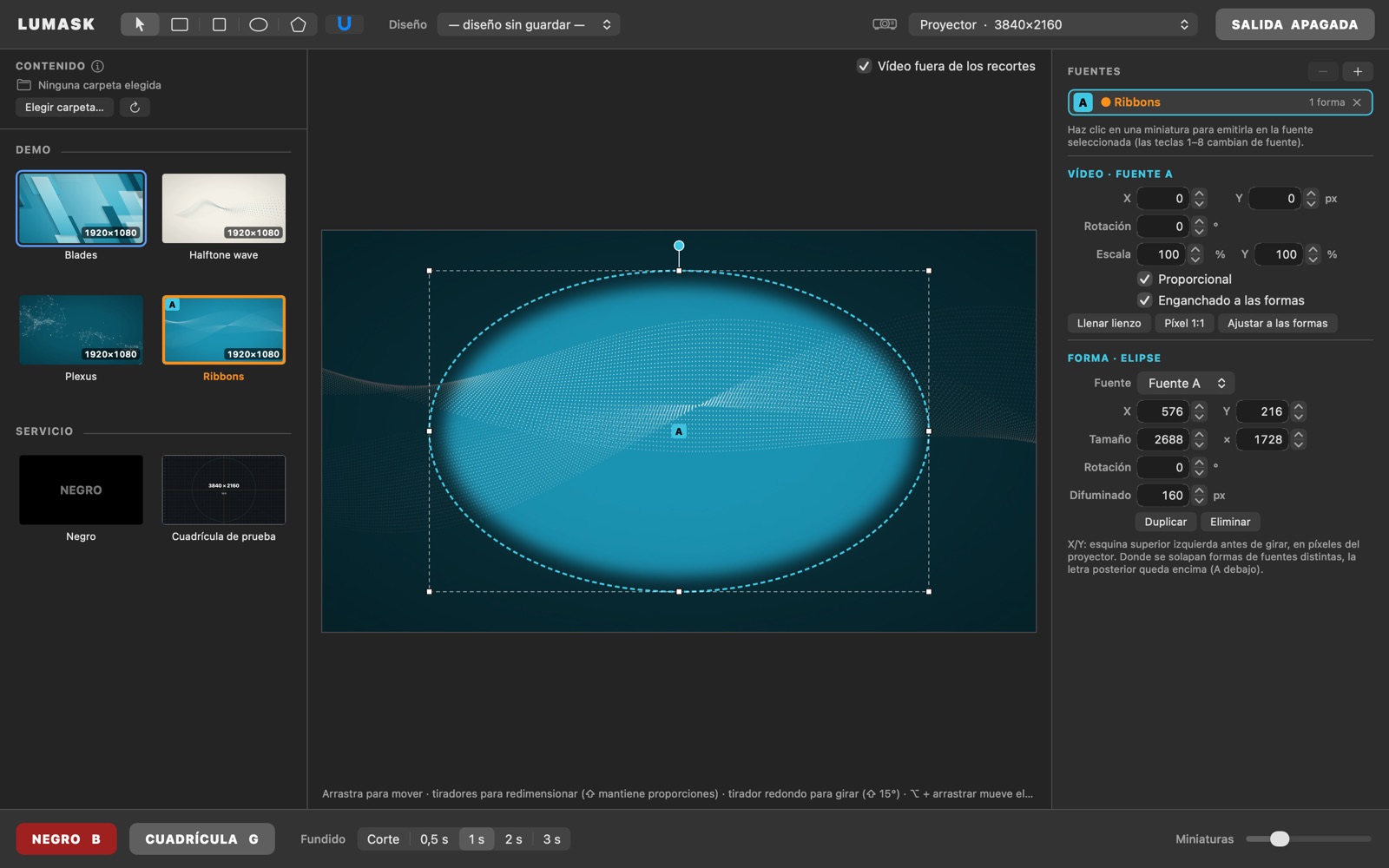Select the square shape tool
This screenshot has height=868, width=1389.
click(219, 24)
